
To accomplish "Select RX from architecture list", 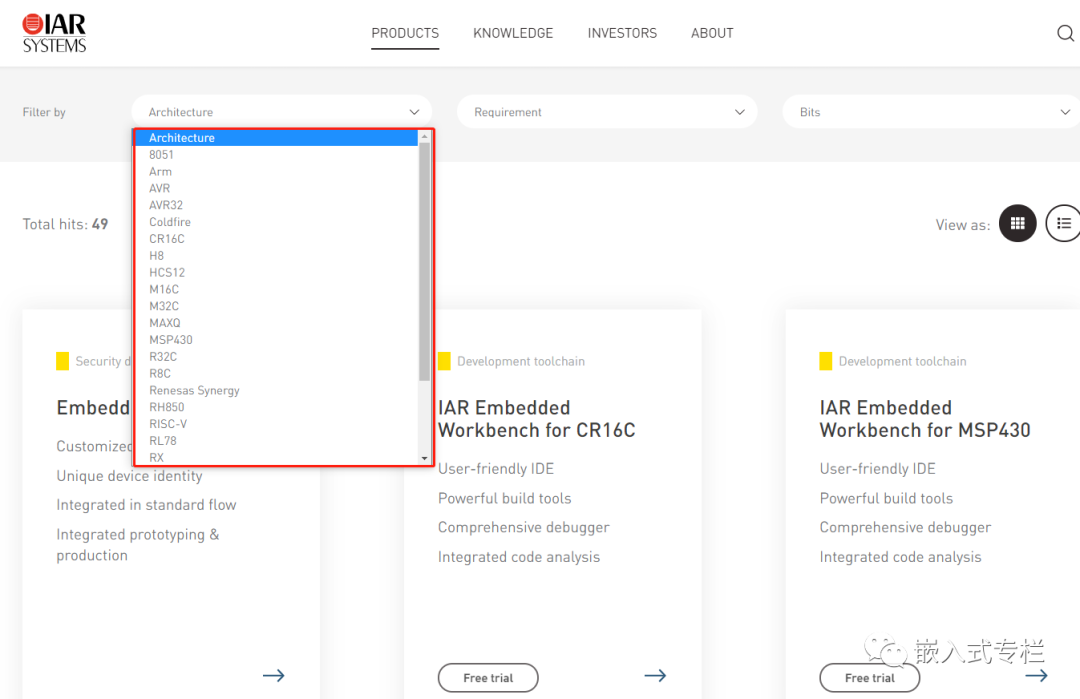I will pyautogui.click(x=276, y=457).
